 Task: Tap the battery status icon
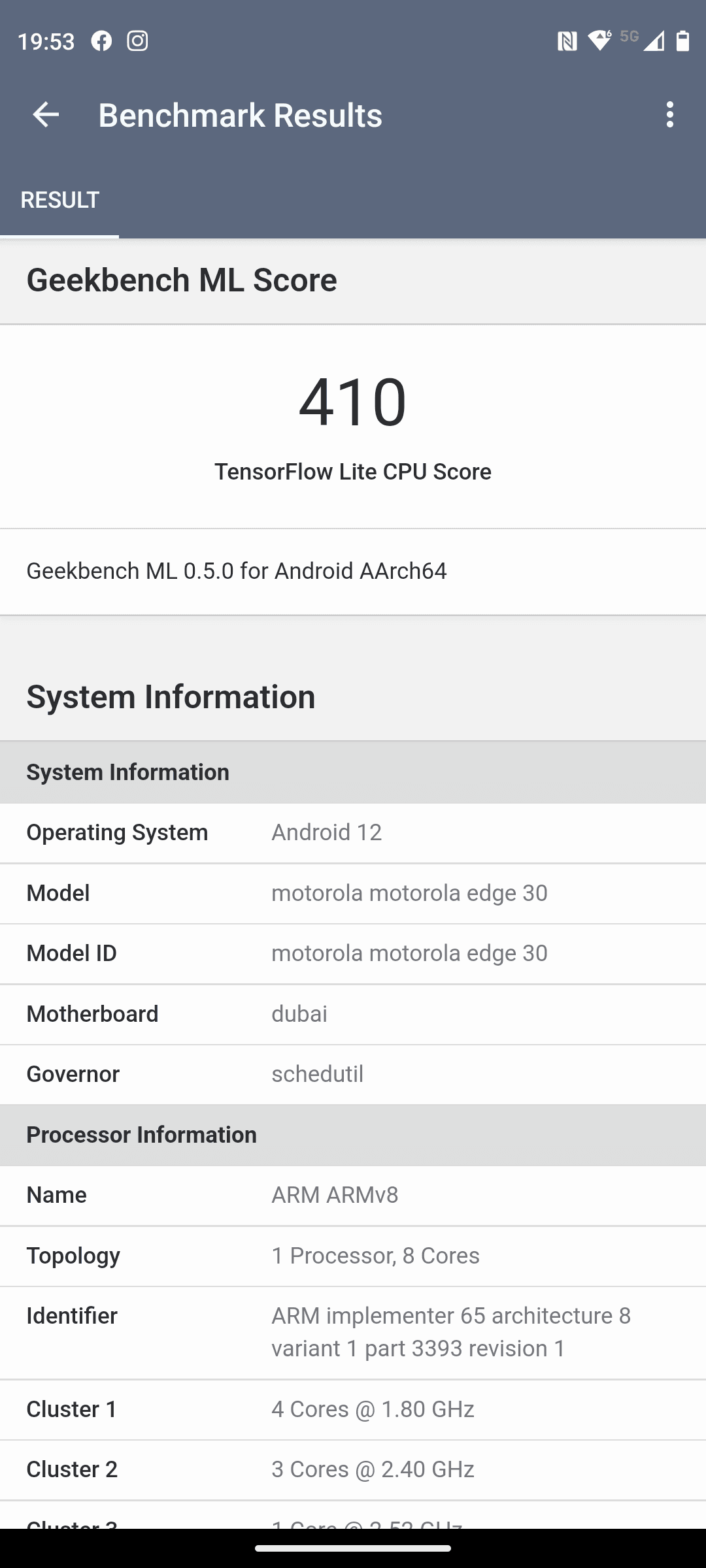pyautogui.click(x=682, y=41)
